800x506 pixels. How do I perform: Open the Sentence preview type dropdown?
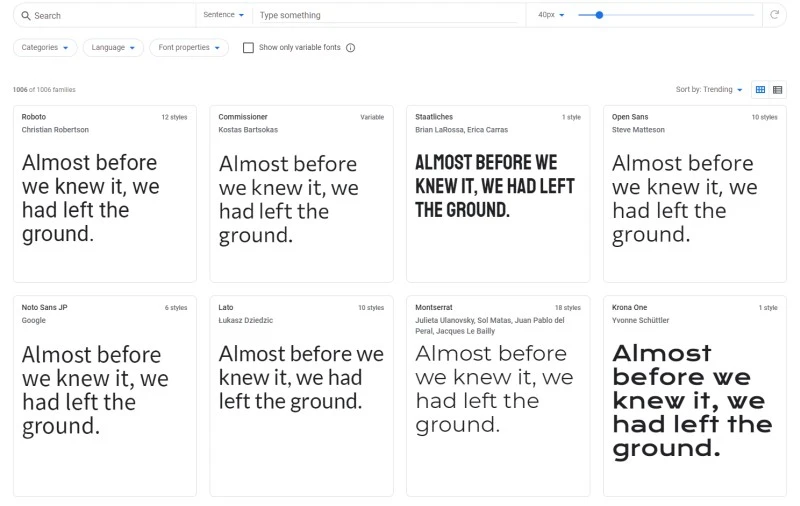click(223, 15)
